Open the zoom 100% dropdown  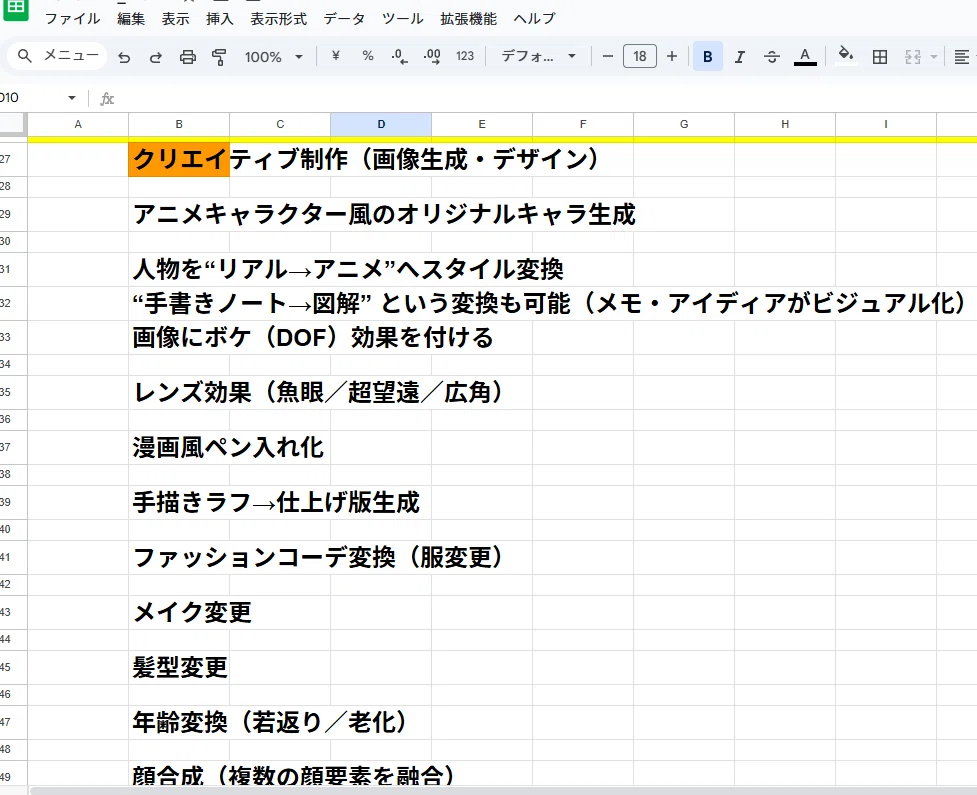274,57
